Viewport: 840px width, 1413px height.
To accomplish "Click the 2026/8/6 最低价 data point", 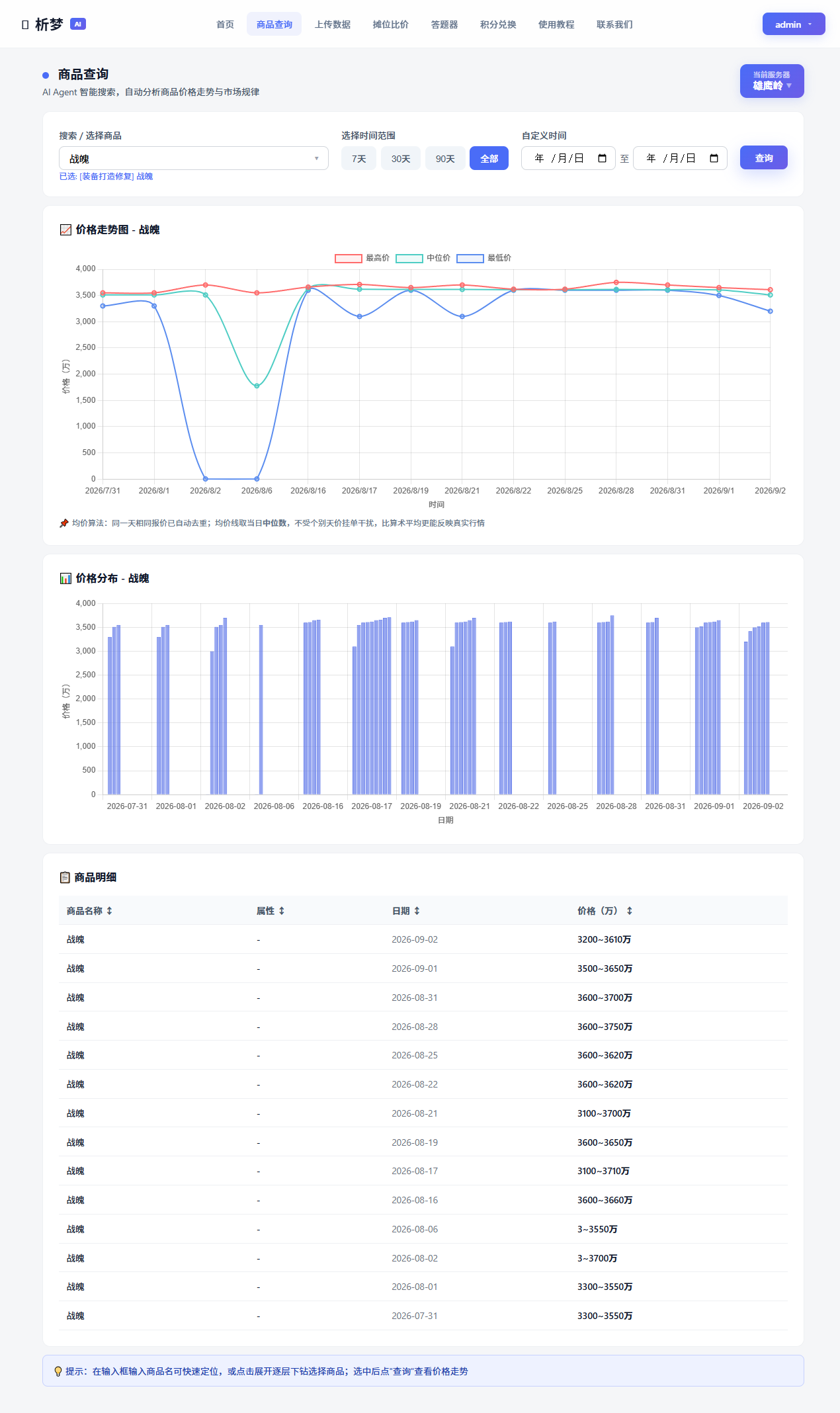I will pos(257,479).
